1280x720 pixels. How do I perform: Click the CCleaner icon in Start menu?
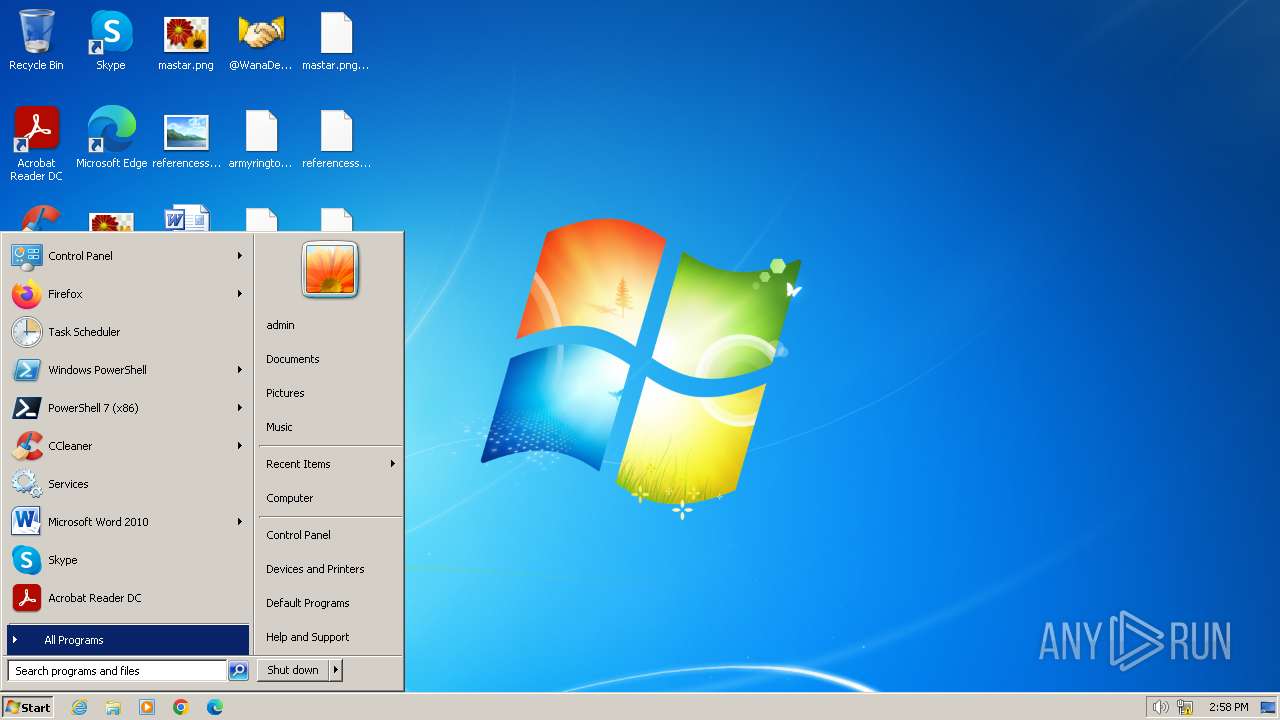26,446
